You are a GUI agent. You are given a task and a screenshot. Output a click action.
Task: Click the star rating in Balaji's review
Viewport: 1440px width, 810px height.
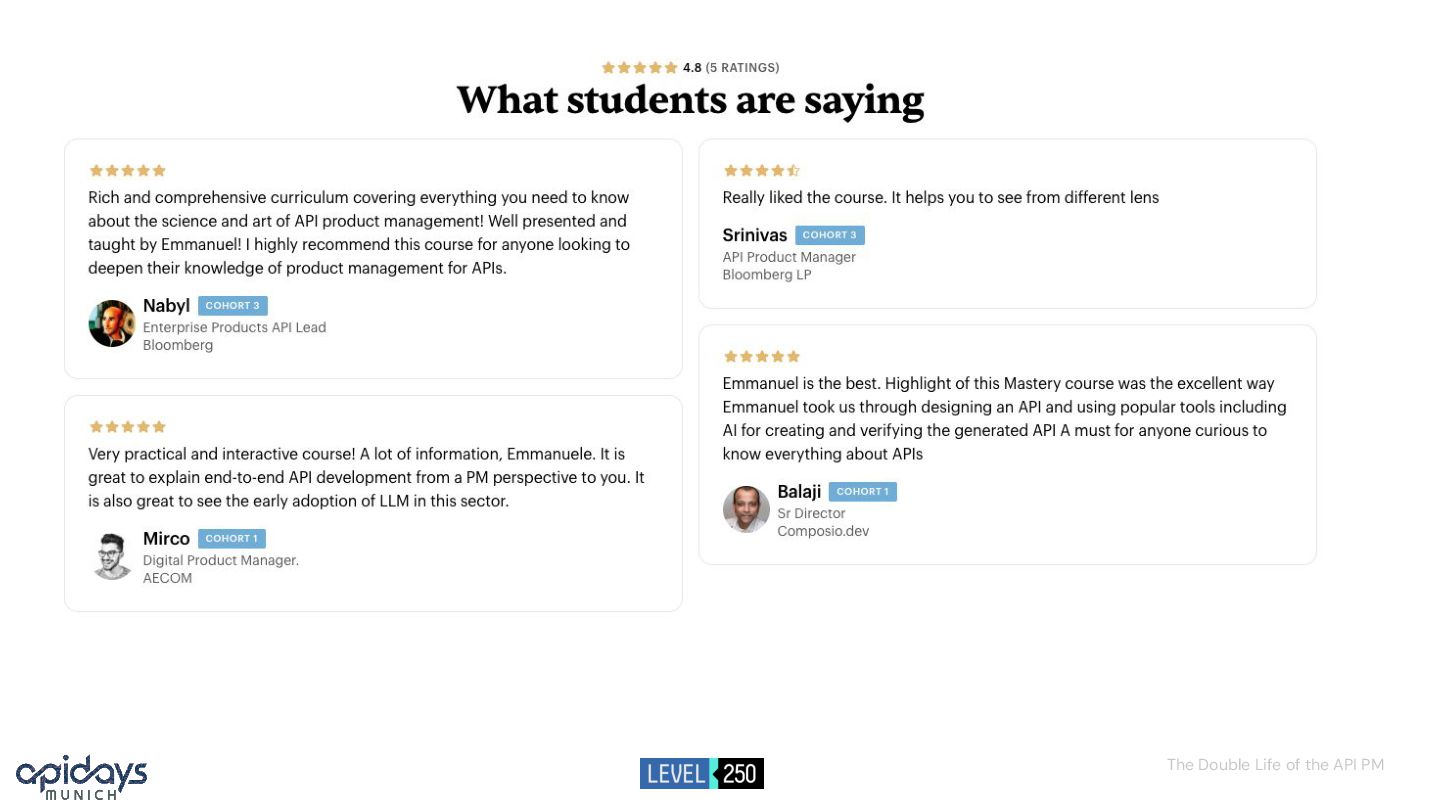click(762, 356)
